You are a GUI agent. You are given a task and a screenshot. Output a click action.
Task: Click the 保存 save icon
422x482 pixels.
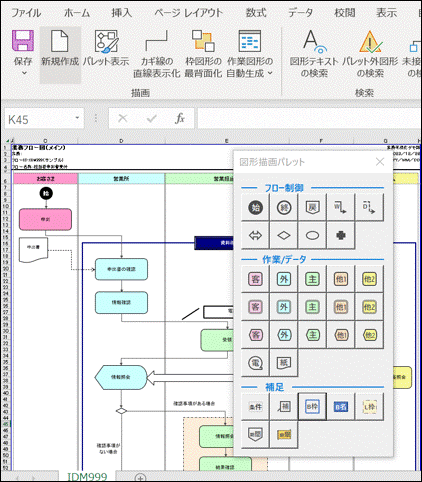click(x=23, y=41)
